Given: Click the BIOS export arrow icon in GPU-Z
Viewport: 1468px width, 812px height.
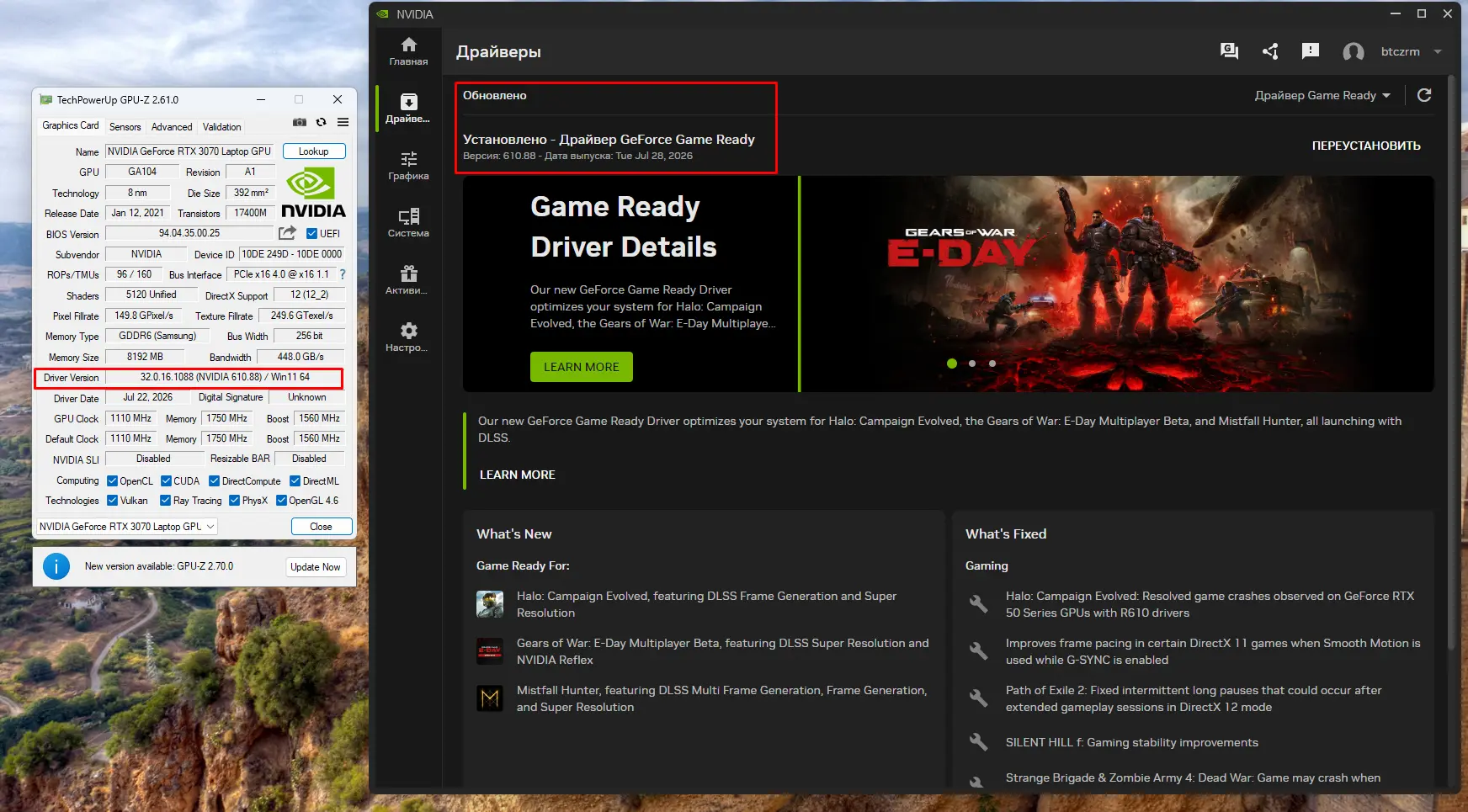Looking at the screenshot, I should click(287, 233).
